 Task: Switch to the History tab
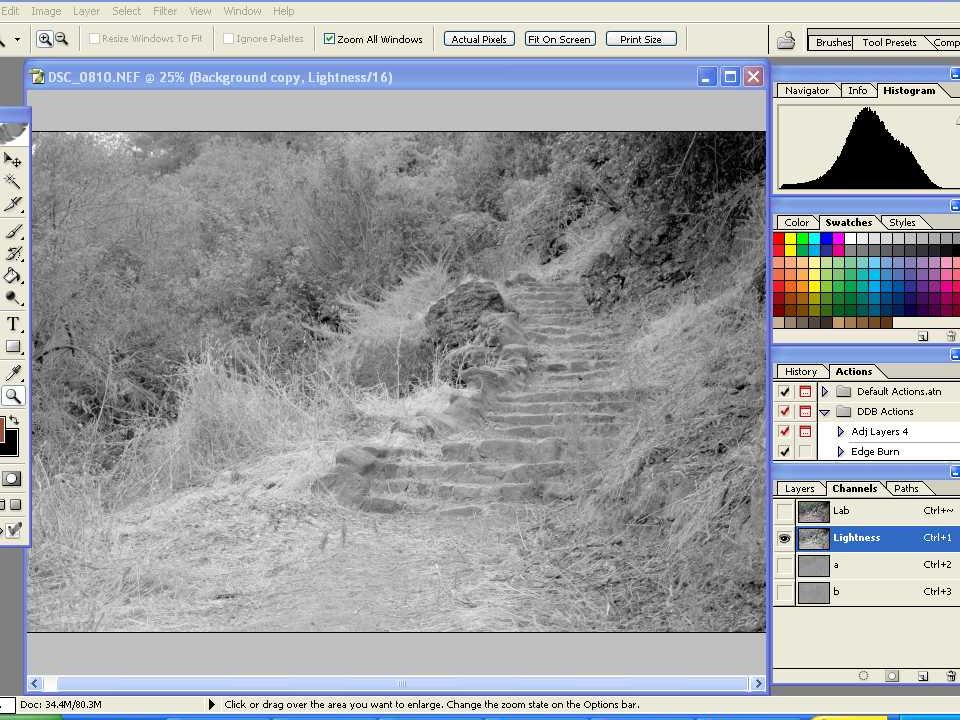pos(801,372)
